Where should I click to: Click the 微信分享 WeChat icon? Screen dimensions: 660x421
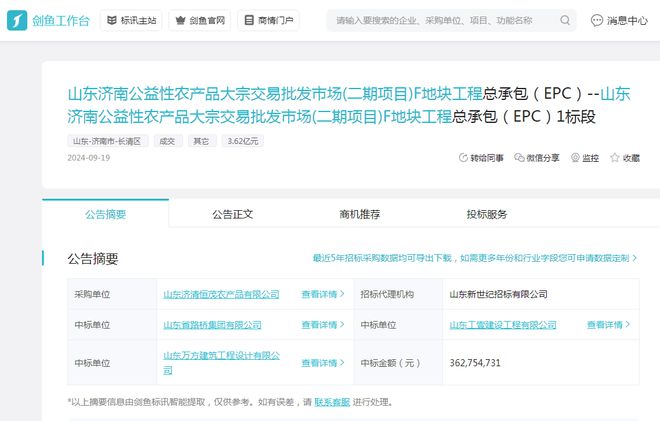[x=519, y=158]
